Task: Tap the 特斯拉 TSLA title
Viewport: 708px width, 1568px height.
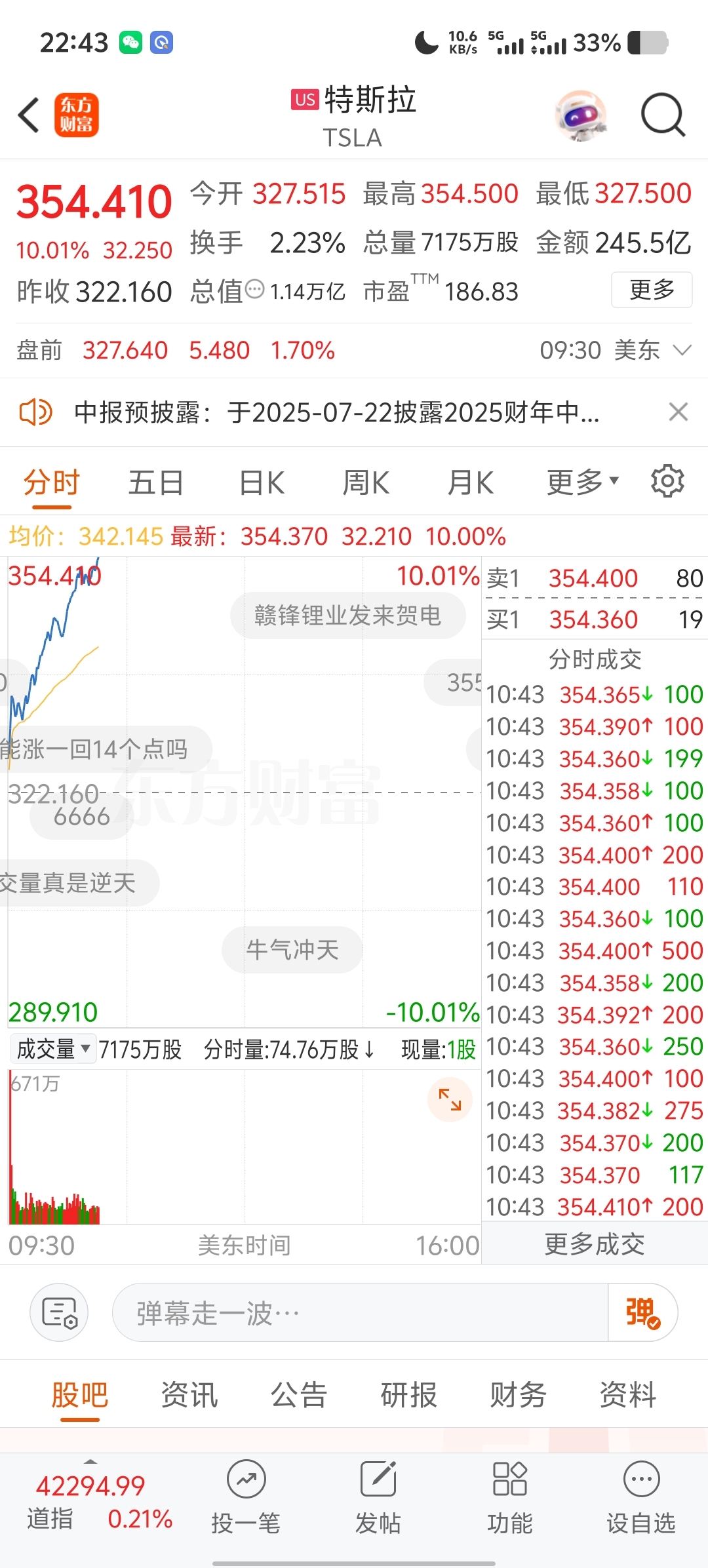Action: point(354,117)
